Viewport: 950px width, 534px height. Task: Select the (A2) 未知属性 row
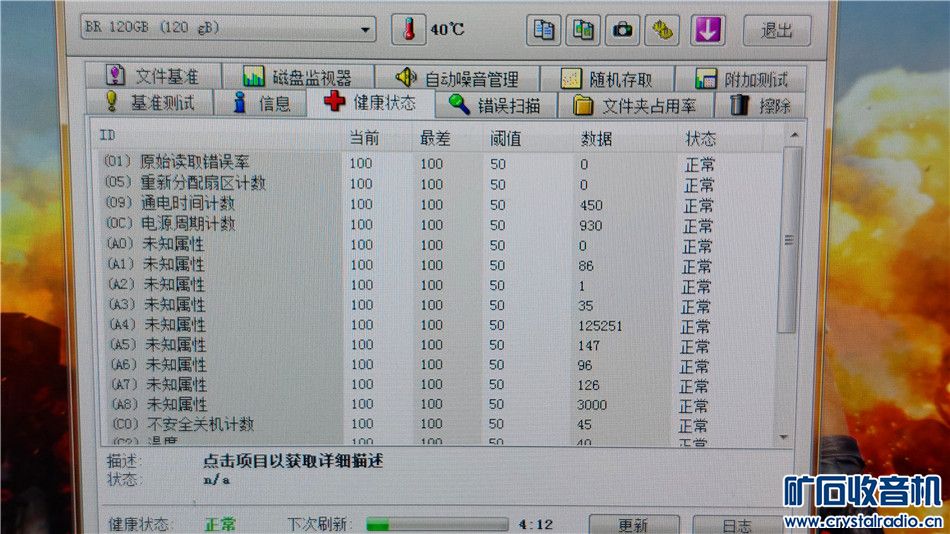pyautogui.click(x=439, y=285)
